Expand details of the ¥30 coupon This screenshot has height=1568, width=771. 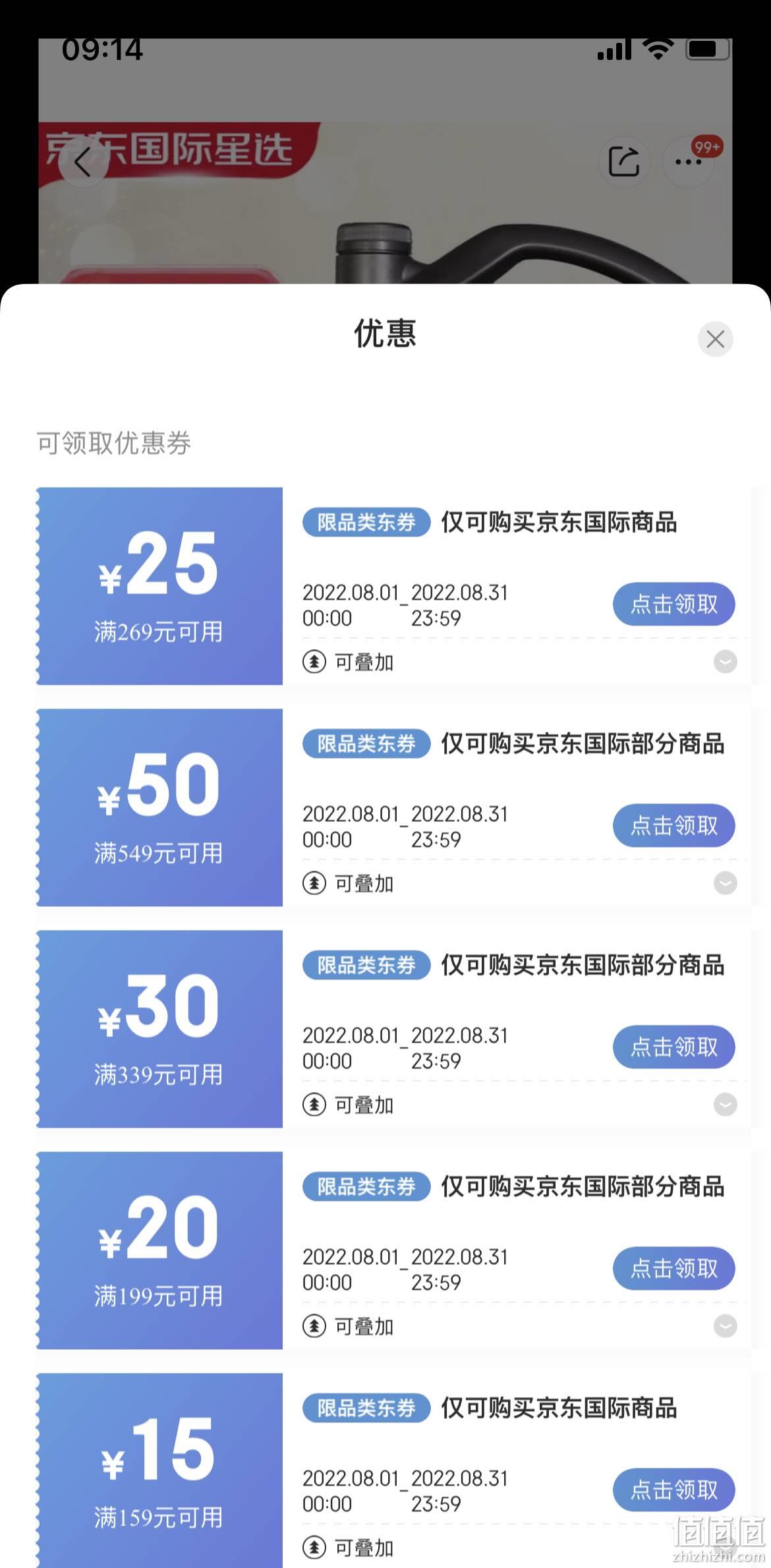click(x=726, y=1105)
